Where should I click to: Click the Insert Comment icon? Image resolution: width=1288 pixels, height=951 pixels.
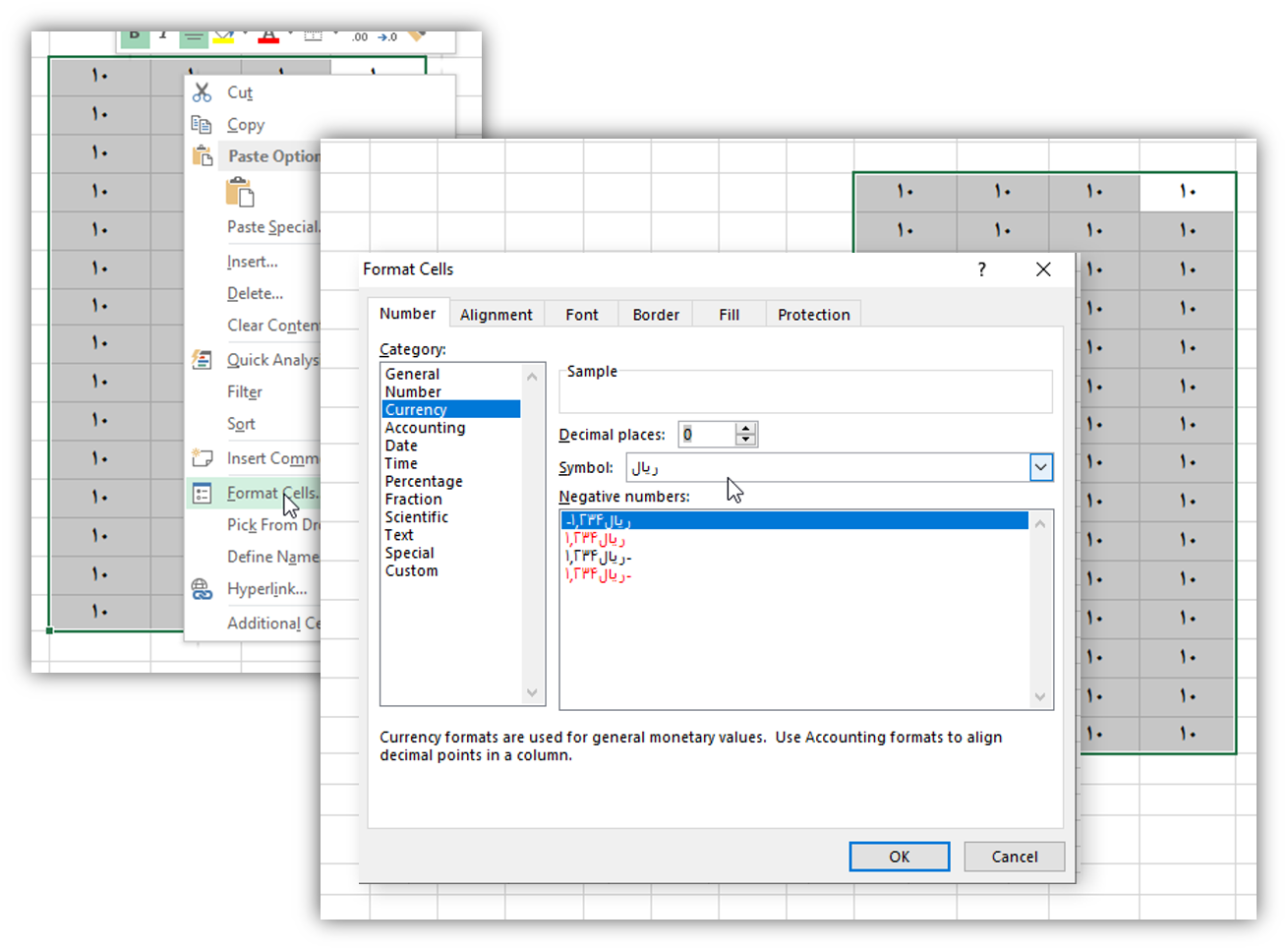tap(202, 458)
